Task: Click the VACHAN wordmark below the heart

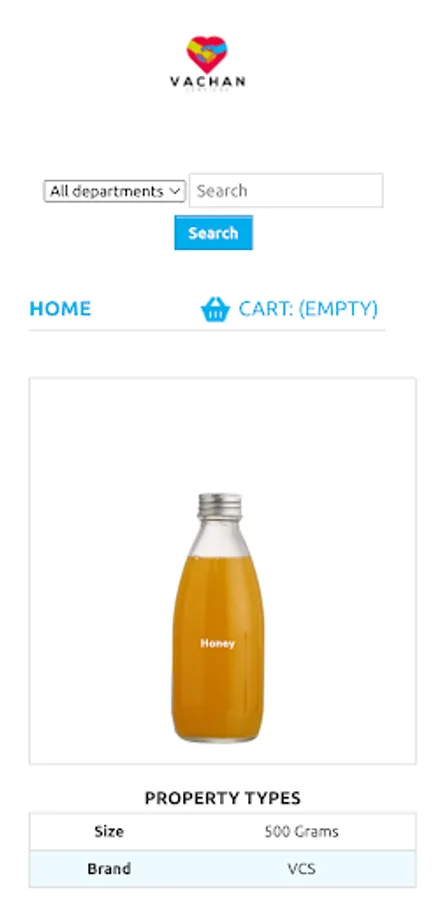Action: point(207,82)
